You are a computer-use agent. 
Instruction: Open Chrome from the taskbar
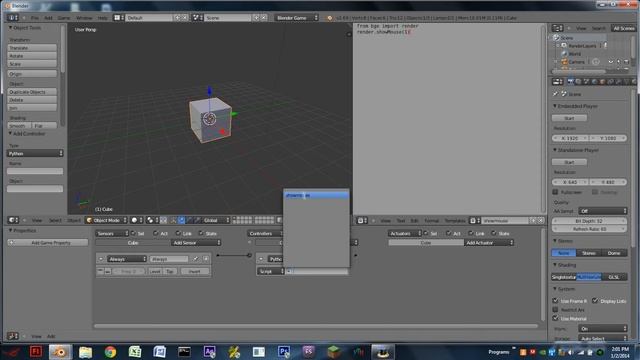pyautogui.click(x=110, y=352)
